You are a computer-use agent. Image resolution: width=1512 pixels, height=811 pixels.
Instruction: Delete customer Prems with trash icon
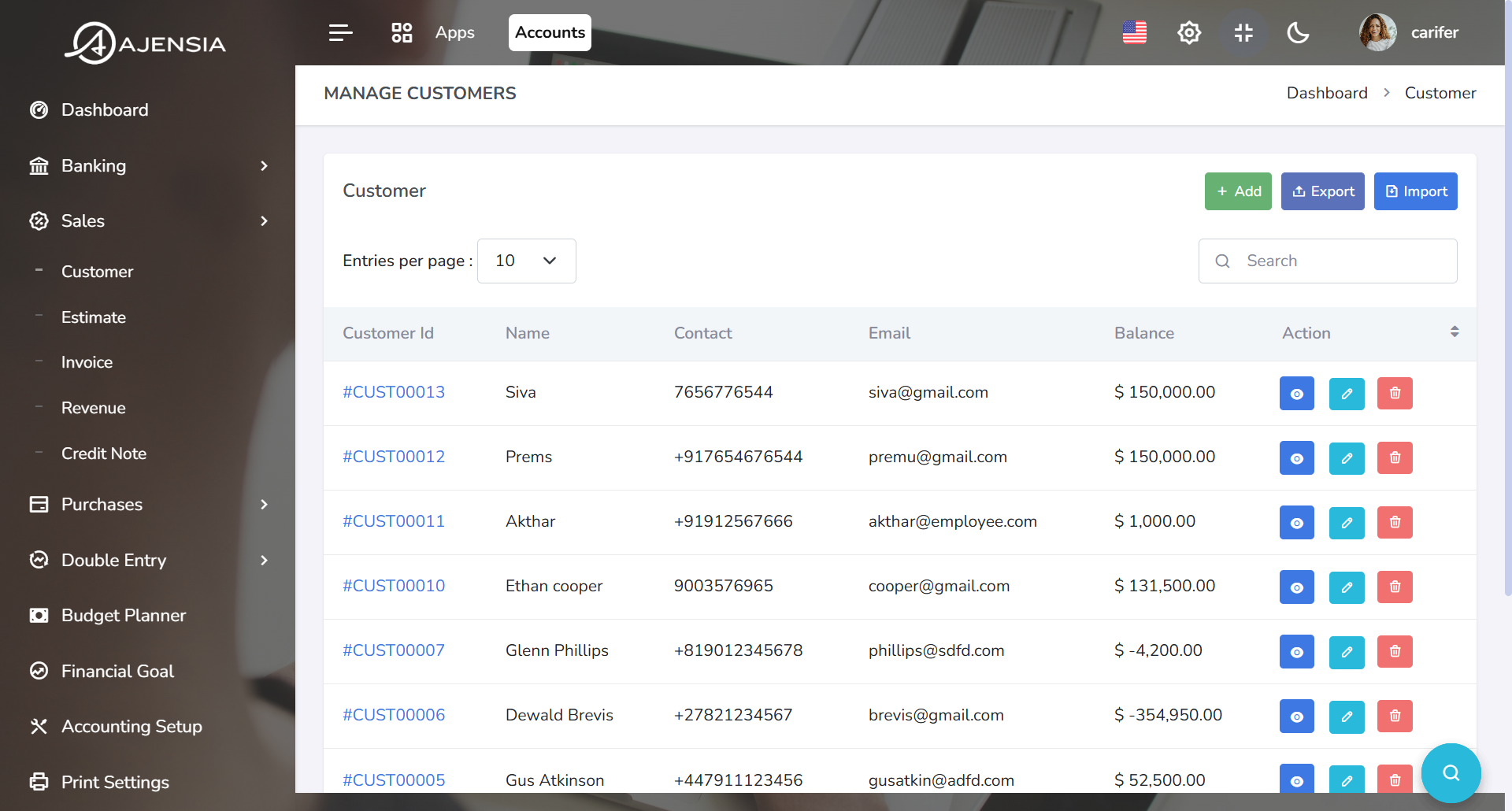point(1395,457)
